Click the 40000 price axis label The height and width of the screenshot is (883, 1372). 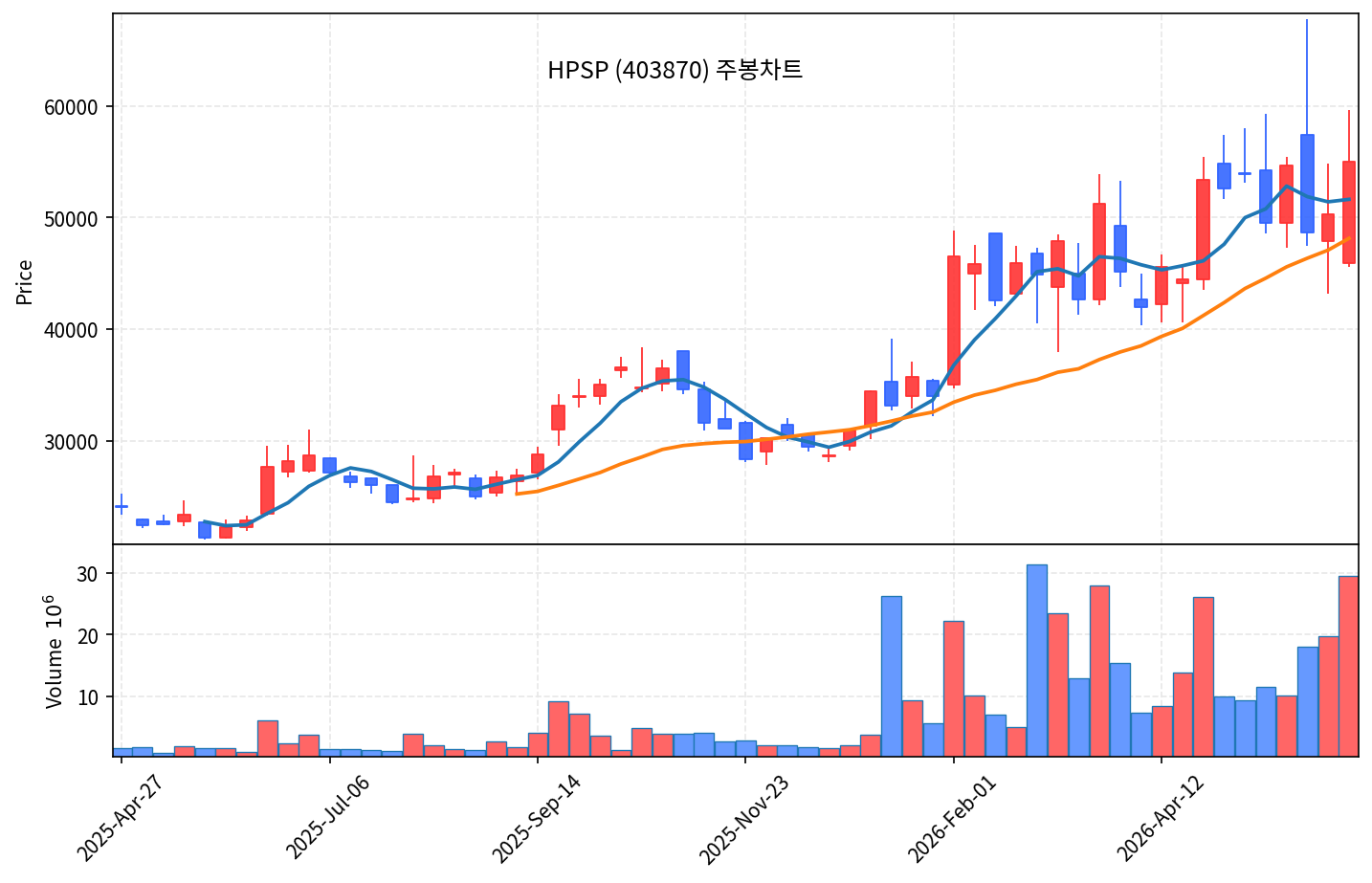coord(72,330)
